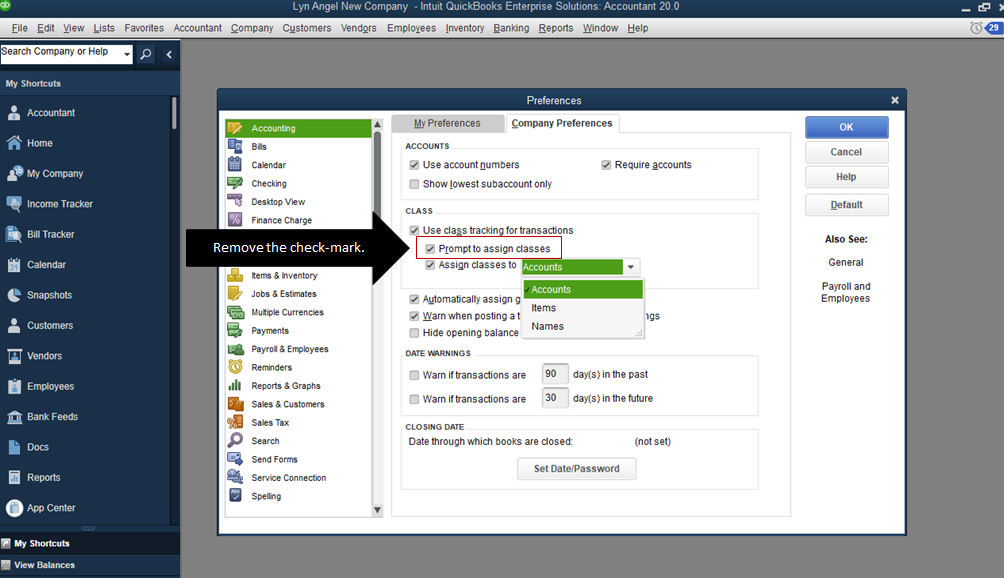Click Set Date/Password button

pos(577,469)
